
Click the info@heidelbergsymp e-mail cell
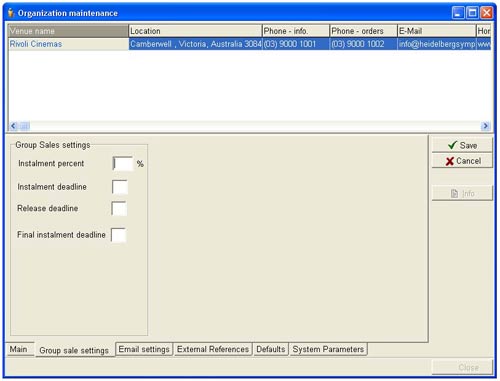click(x=437, y=44)
